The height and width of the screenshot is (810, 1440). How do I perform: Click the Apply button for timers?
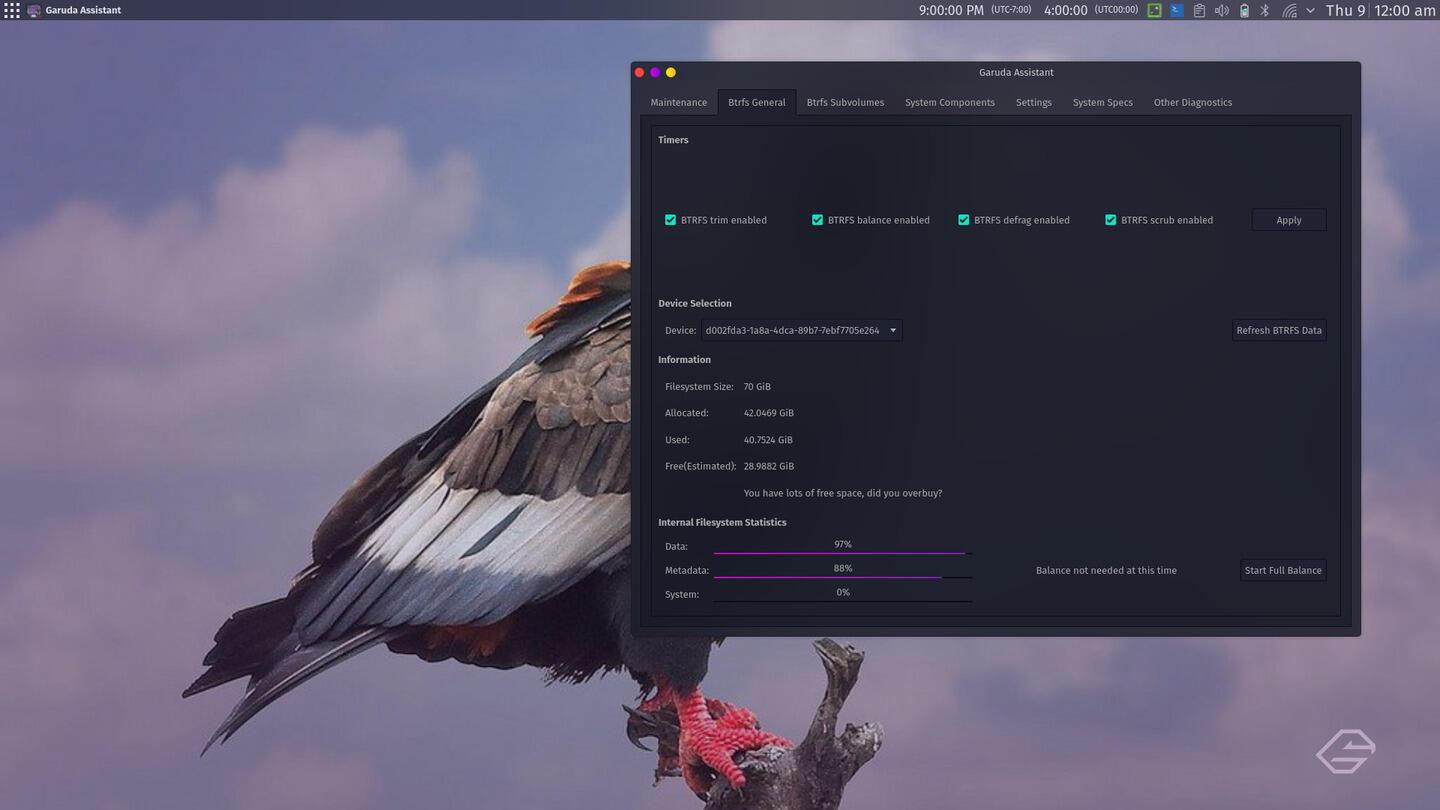tap(1289, 220)
